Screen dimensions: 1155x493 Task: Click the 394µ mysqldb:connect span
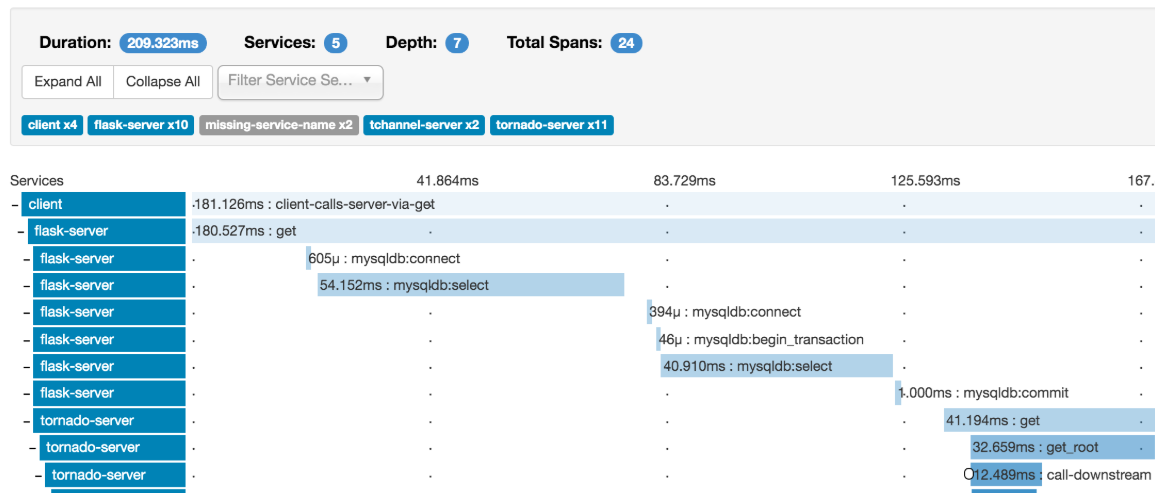pos(650,312)
